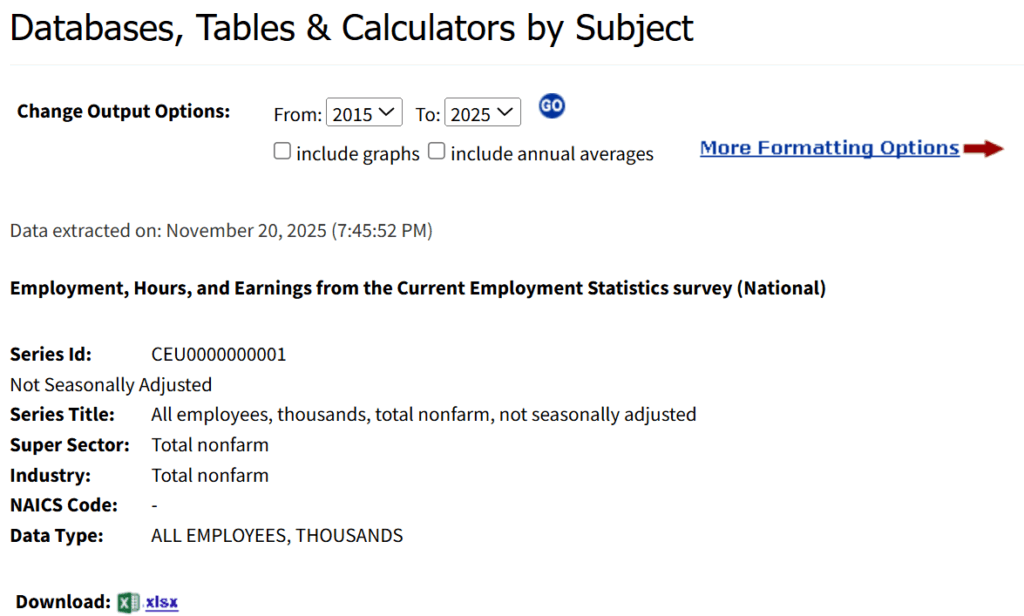The height and width of the screenshot is (616, 1024).
Task: Click the Industry value 'Total nonfarm'
Action: pyautogui.click(x=210, y=475)
